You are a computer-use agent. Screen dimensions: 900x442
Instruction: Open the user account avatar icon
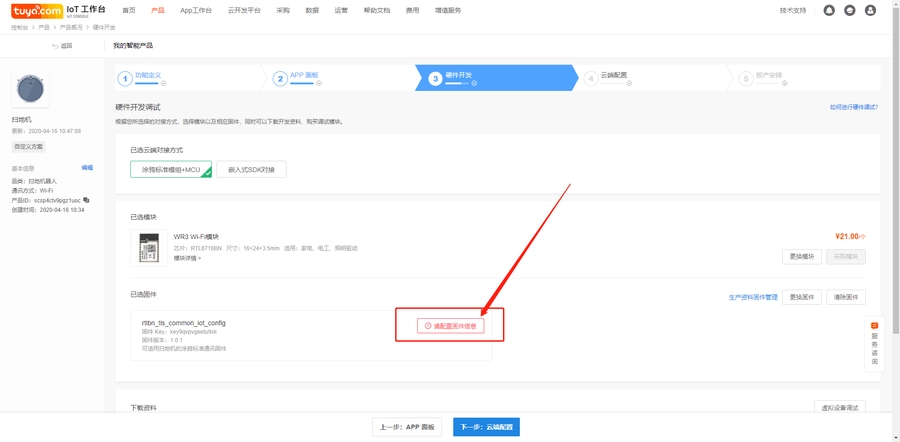[870, 10]
